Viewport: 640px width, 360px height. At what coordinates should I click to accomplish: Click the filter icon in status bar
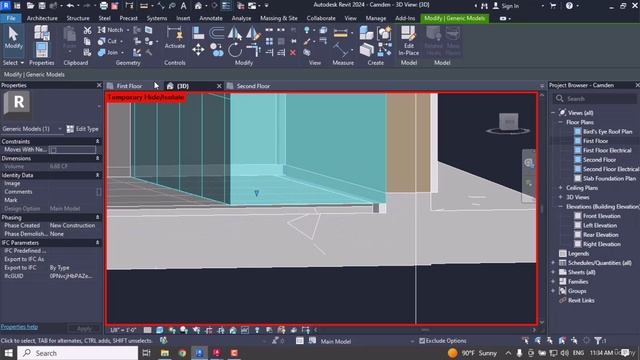pyautogui.click(x=598, y=340)
